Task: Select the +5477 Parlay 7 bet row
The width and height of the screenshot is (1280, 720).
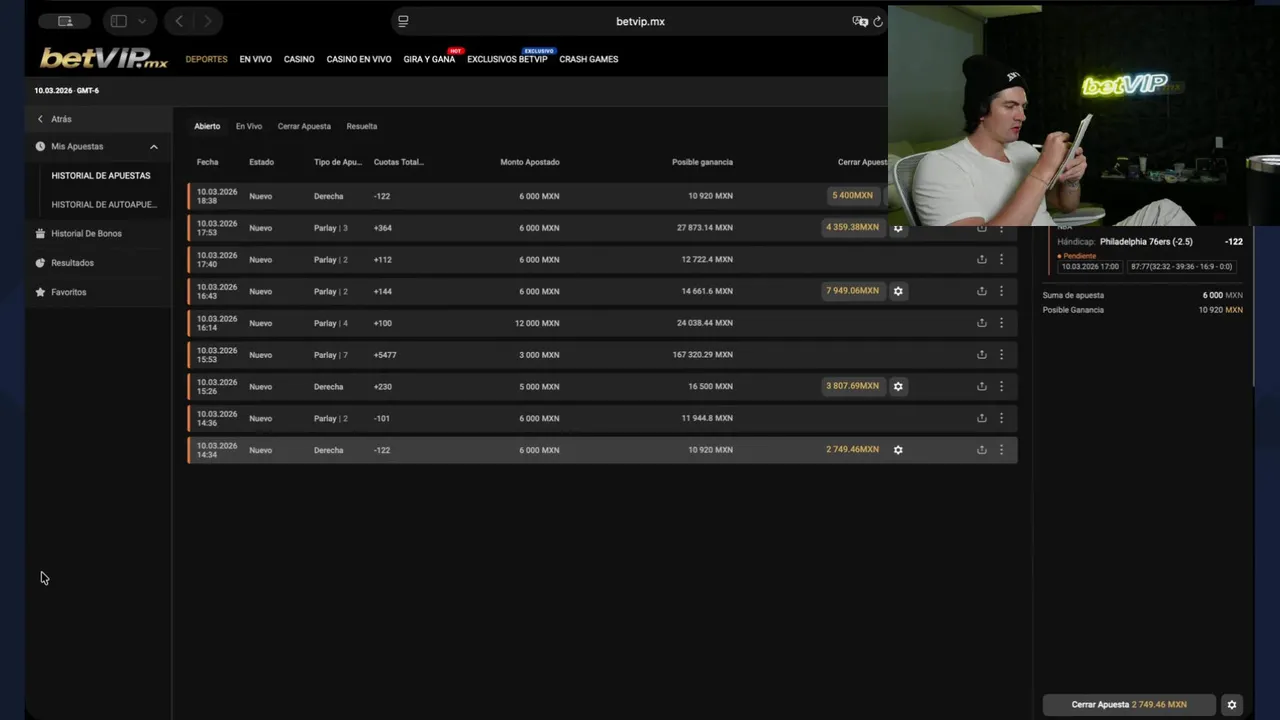Action: [x=602, y=354]
